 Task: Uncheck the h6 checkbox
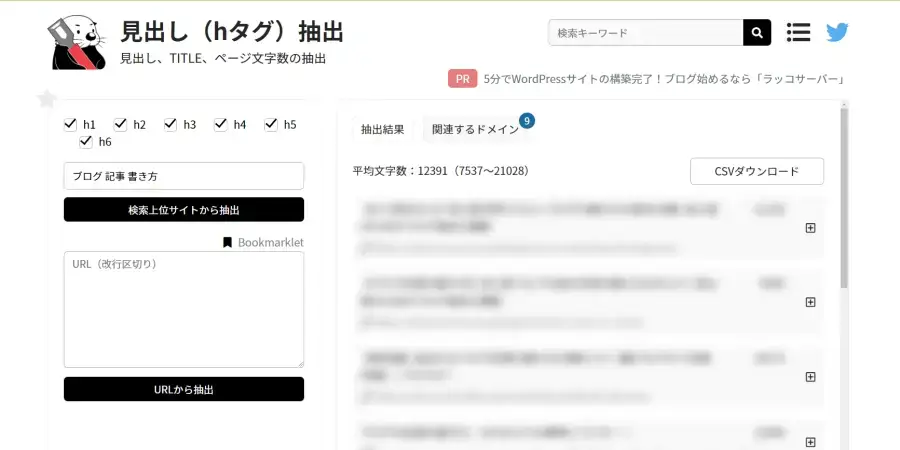coord(86,141)
